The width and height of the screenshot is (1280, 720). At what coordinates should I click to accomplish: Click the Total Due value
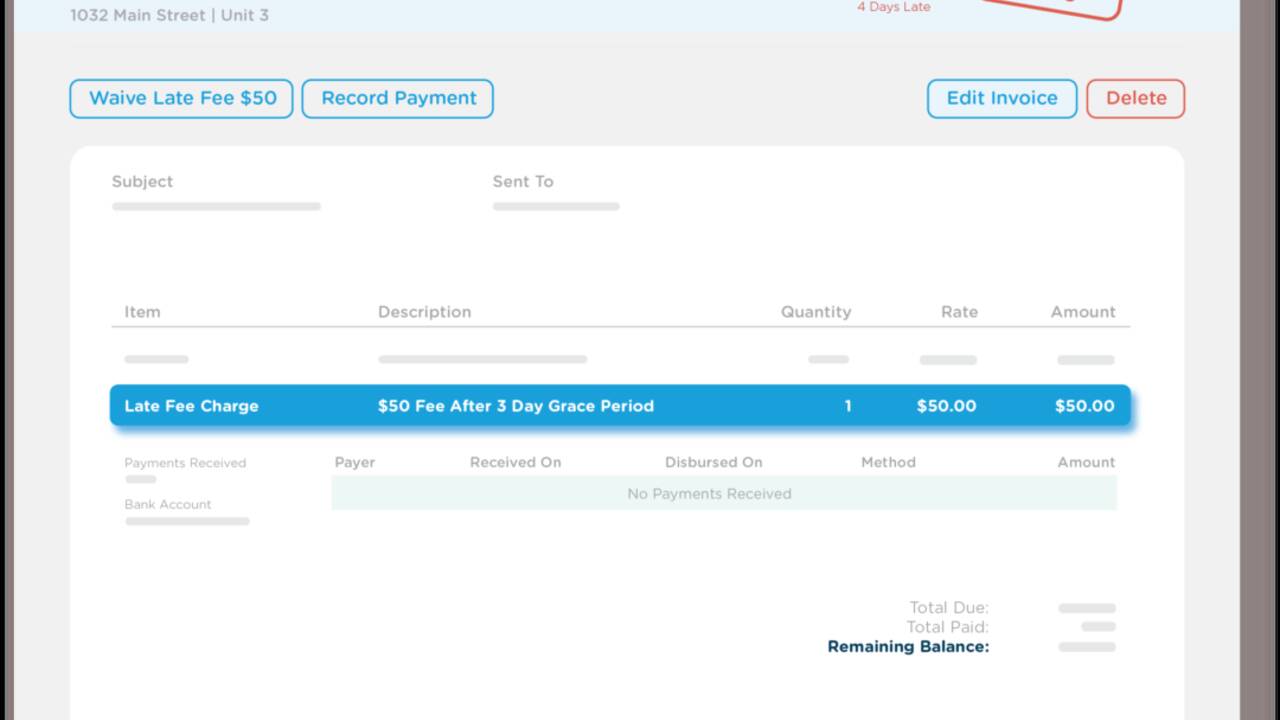point(1087,607)
